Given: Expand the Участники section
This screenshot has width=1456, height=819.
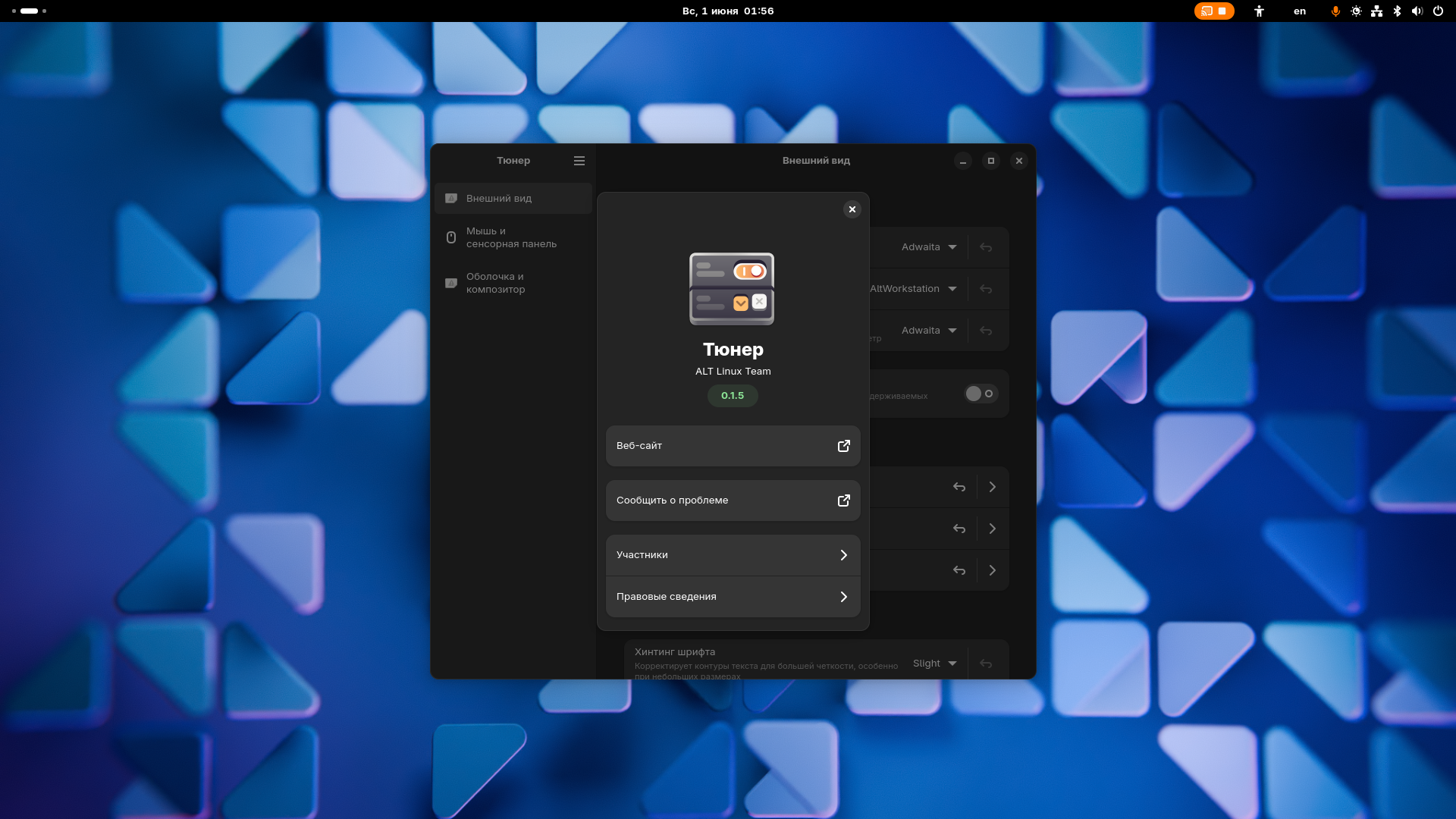Looking at the screenshot, I should point(733,555).
